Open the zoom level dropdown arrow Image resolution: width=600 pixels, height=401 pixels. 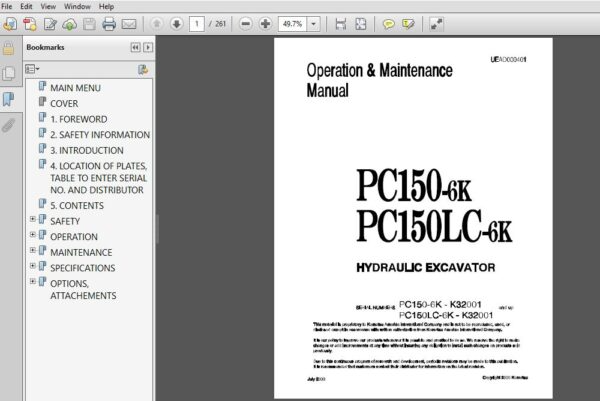313,24
